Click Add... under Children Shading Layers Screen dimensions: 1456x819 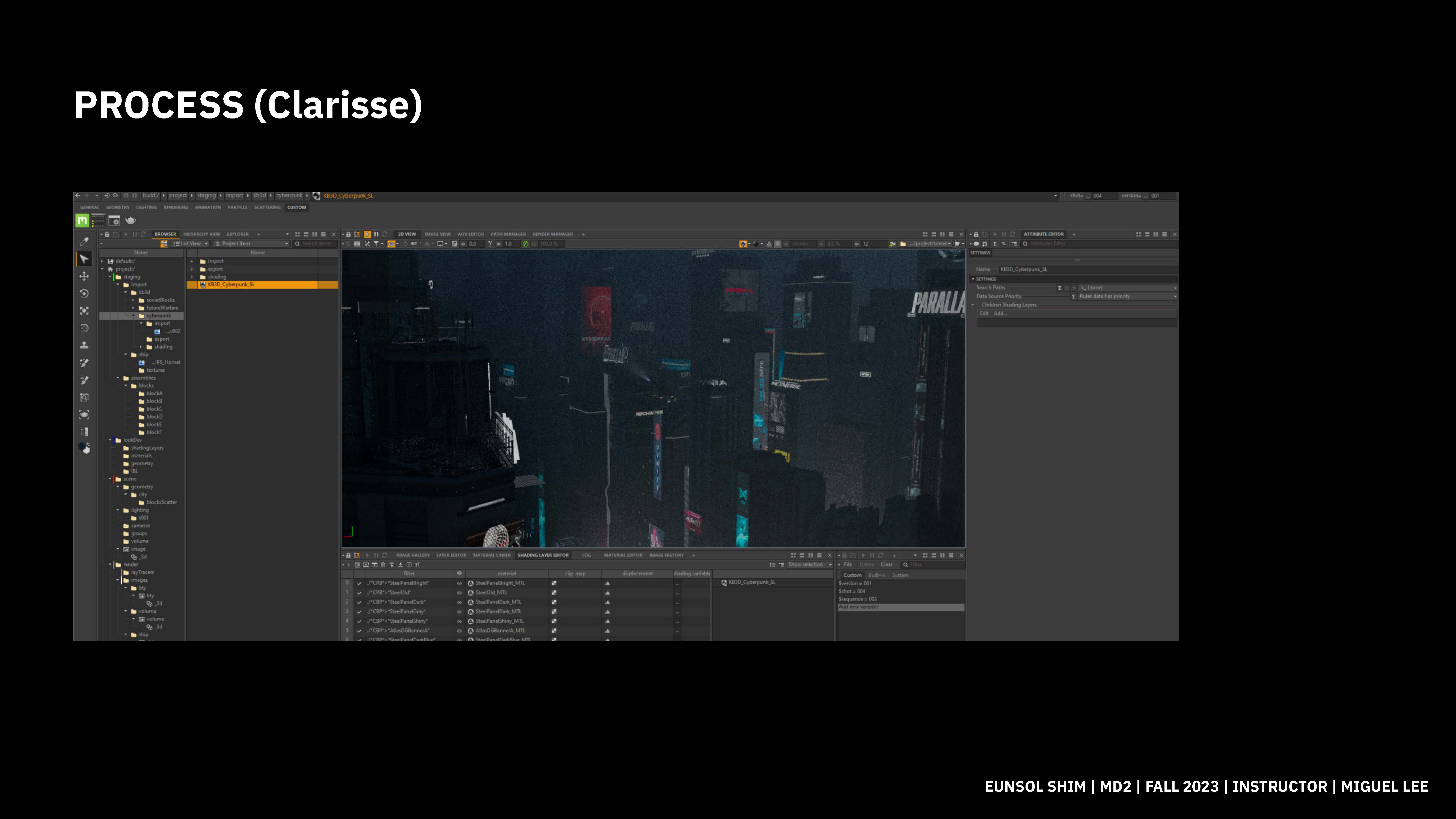click(x=1000, y=314)
